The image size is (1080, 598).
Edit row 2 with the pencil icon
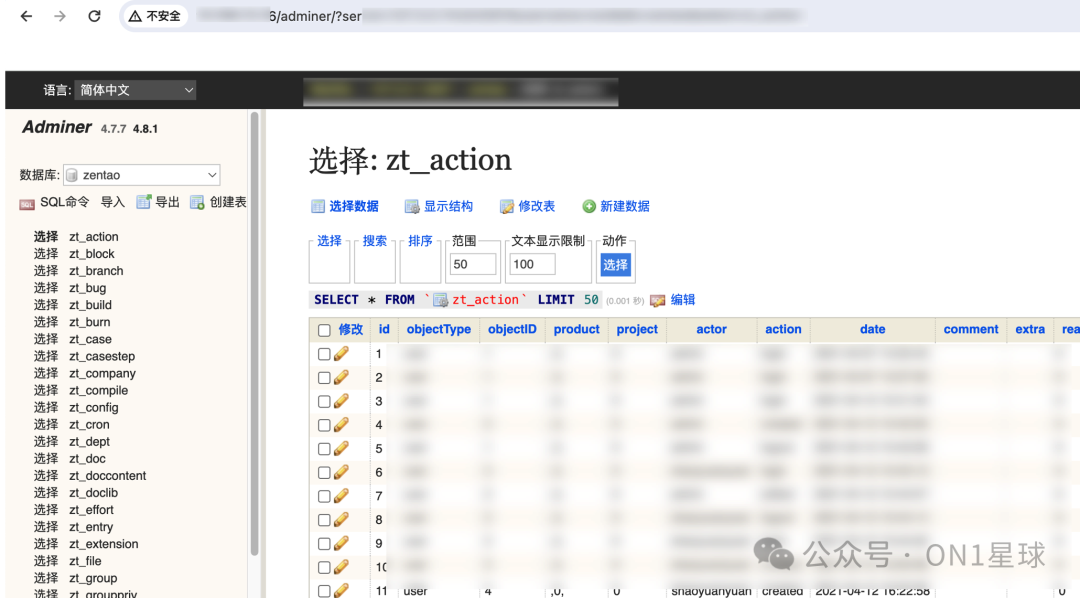(x=341, y=378)
